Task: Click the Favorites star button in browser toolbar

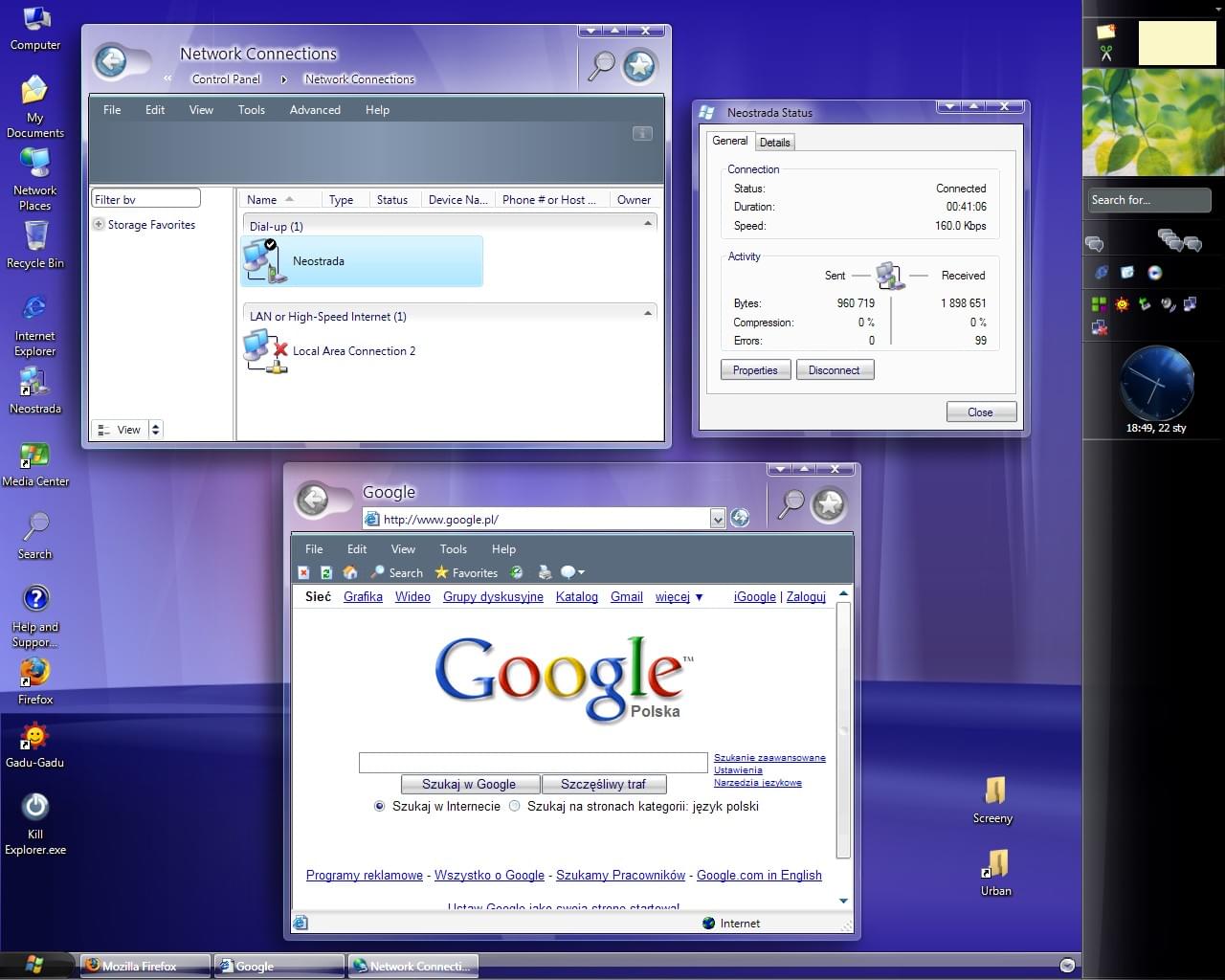Action: tap(466, 572)
